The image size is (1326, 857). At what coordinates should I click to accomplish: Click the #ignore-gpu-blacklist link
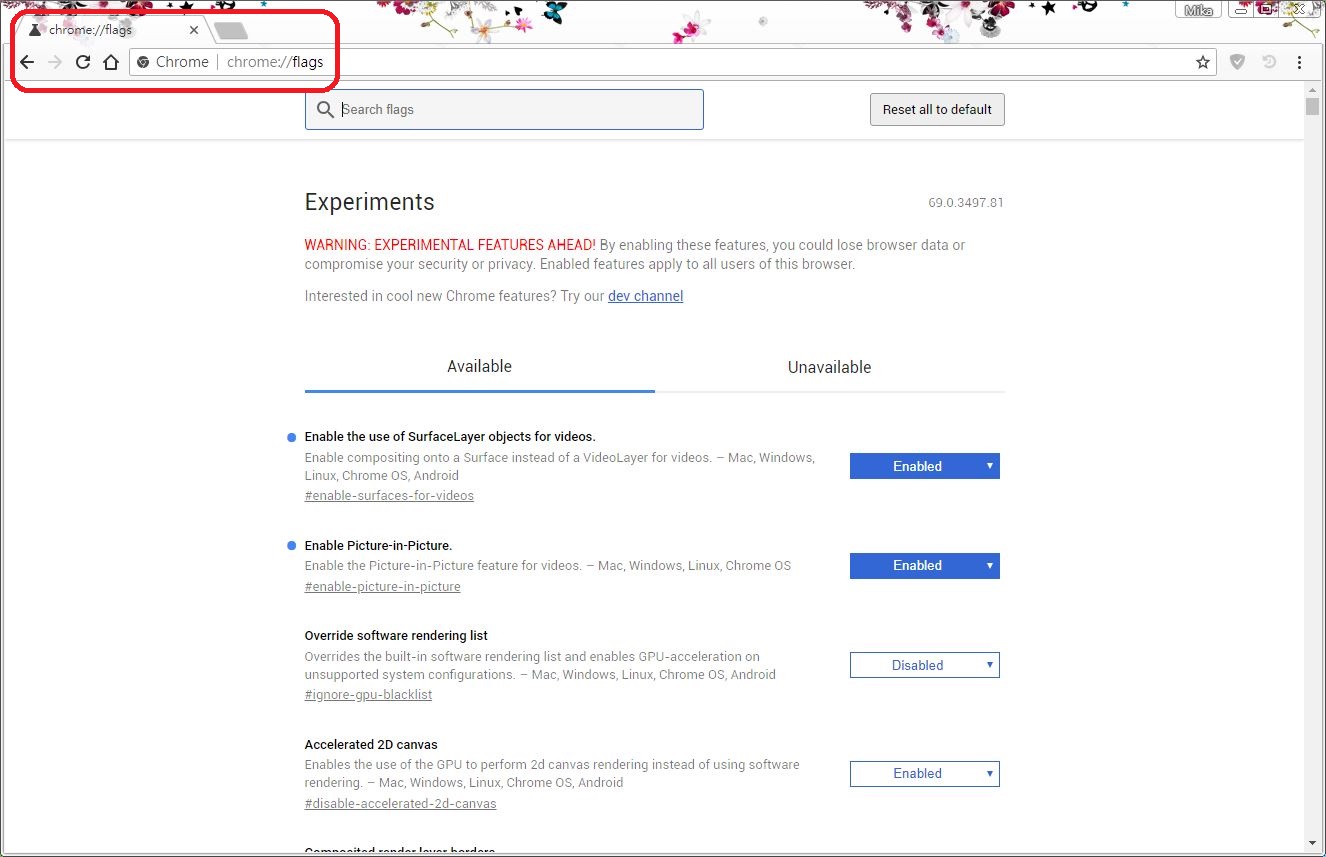tap(368, 695)
